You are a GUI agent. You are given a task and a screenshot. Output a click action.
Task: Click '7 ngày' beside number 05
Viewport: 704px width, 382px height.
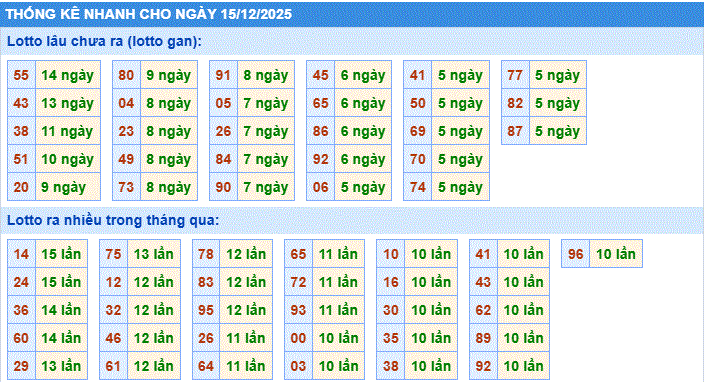coord(266,103)
